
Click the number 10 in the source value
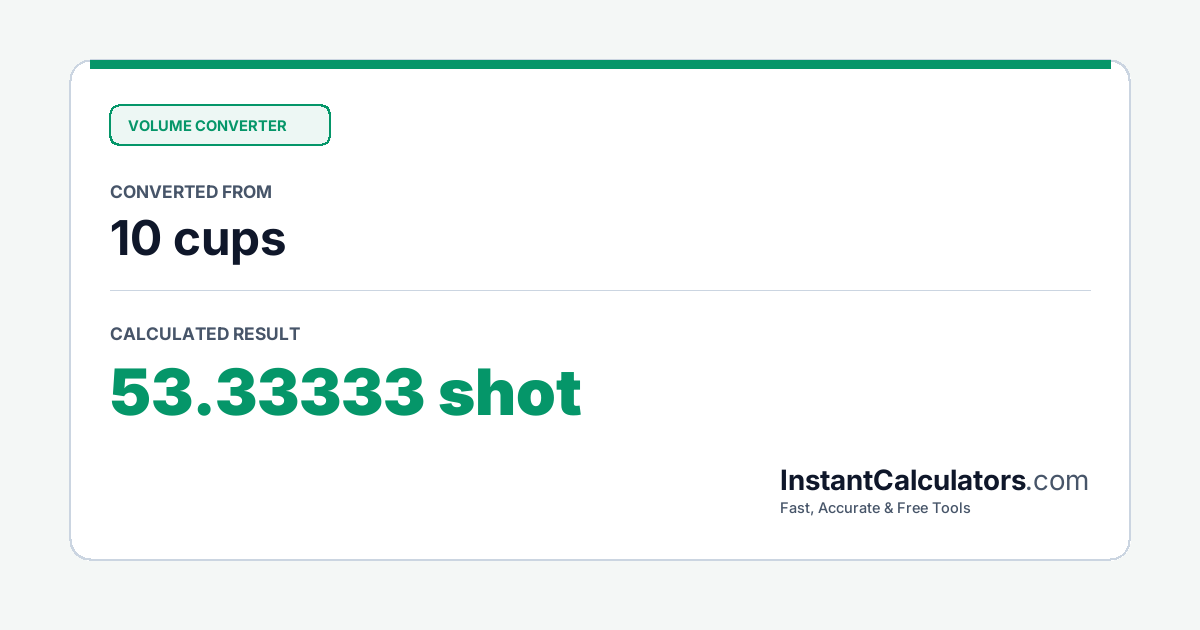tap(135, 239)
